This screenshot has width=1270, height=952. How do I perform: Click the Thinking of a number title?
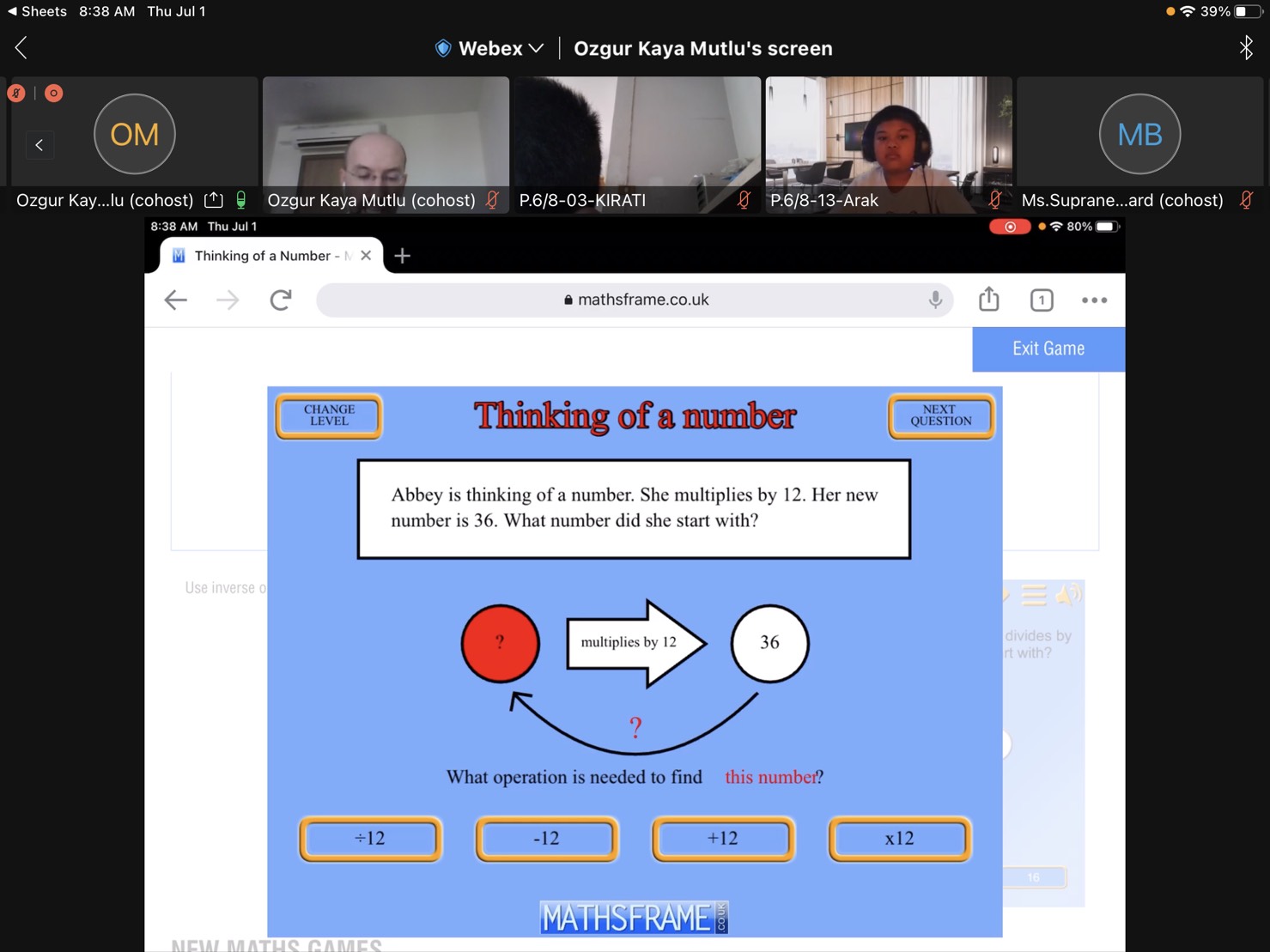pyautogui.click(x=635, y=415)
